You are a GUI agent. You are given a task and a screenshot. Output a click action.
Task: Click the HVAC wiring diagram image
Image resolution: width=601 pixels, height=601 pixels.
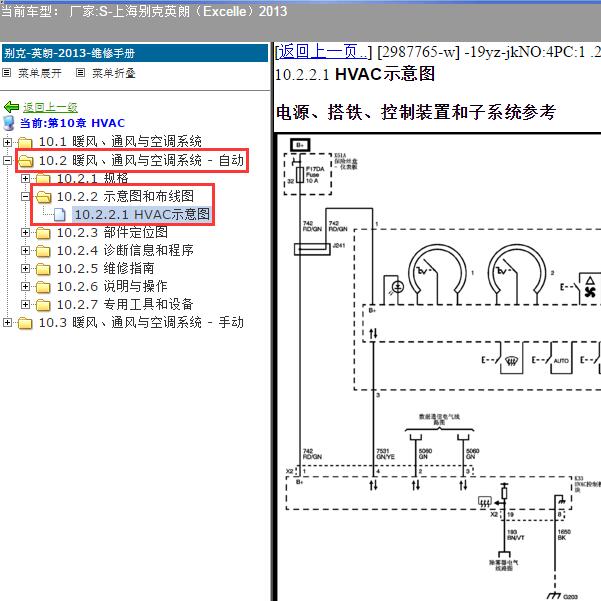click(438, 367)
